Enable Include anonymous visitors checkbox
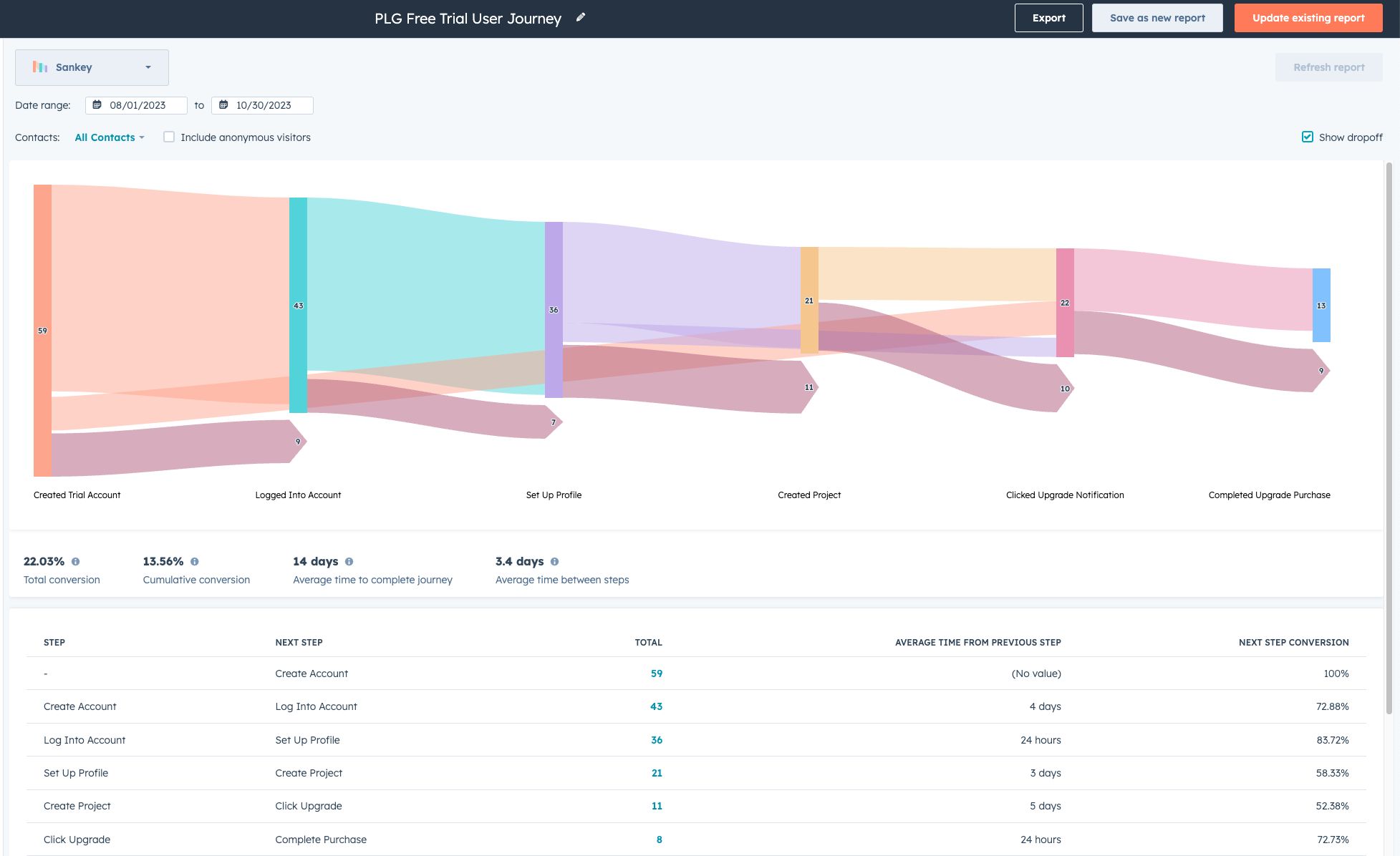1400x856 pixels. pos(169,137)
